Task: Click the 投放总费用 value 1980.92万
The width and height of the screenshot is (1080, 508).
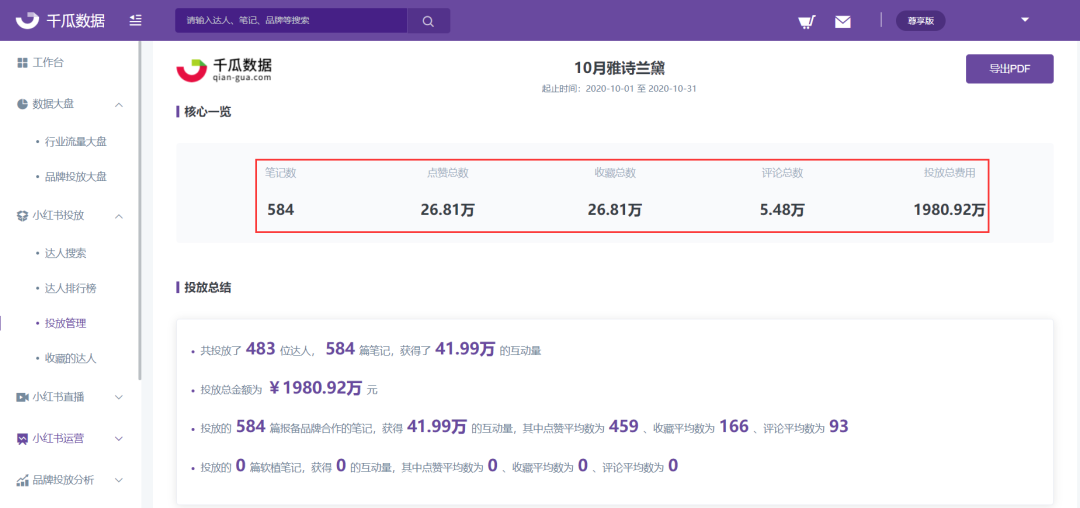Action: [949, 210]
